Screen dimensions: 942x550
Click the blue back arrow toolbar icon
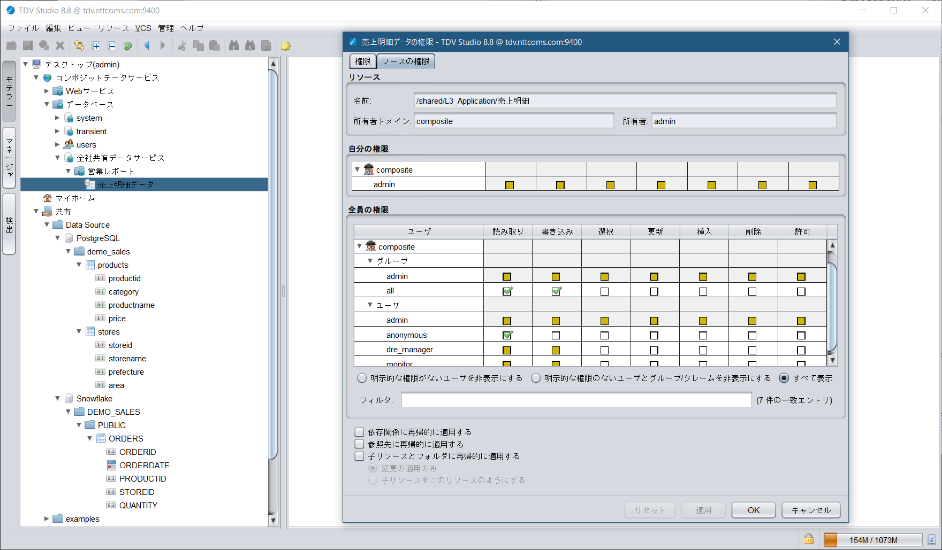(147, 46)
